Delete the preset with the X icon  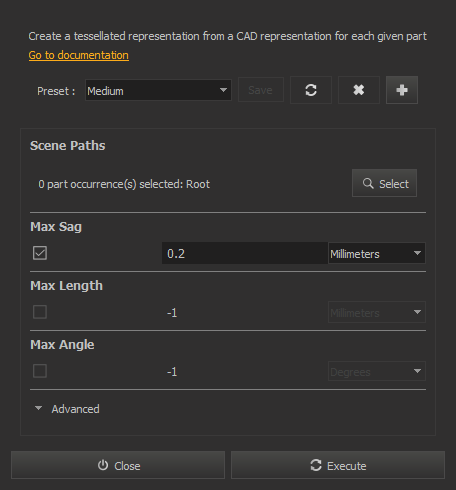tap(359, 90)
